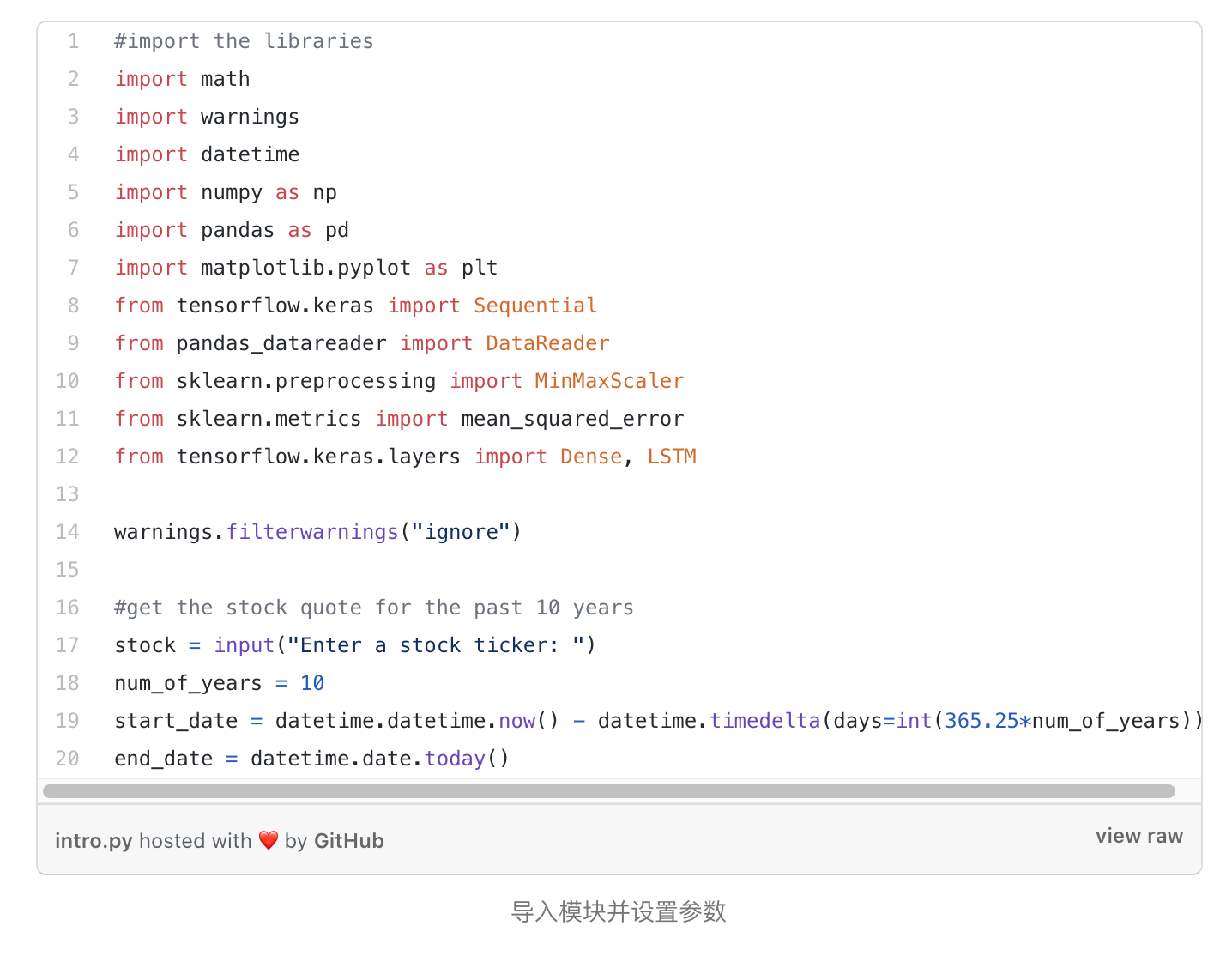1232x956 pixels.
Task: Select line number 17
Action: pos(68,645)
